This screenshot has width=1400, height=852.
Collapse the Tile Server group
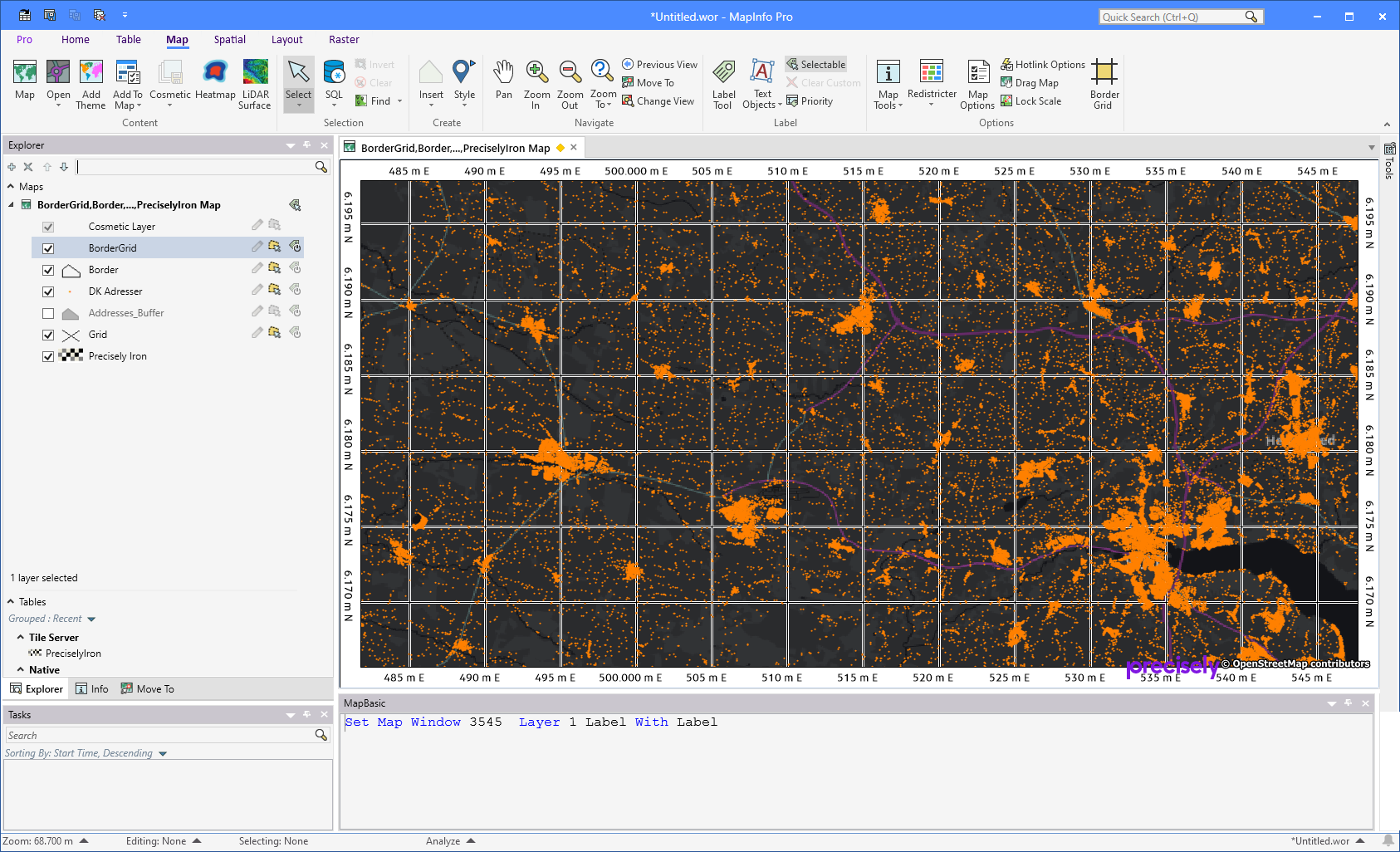click(x=20, y=637)
